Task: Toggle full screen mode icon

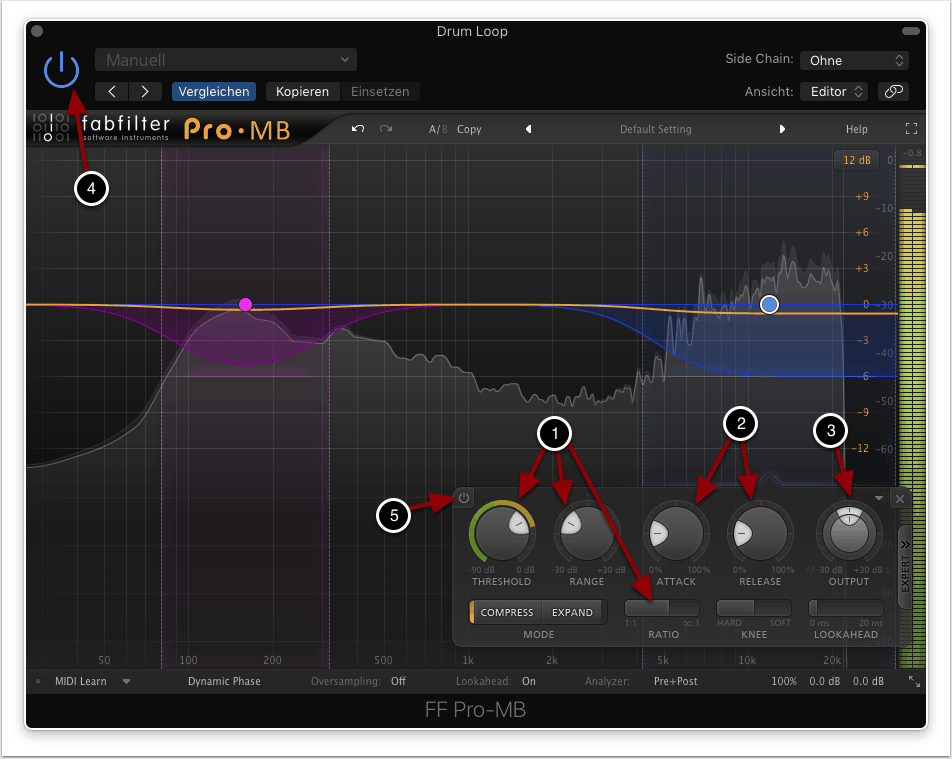Action: (x=910, y=129)
